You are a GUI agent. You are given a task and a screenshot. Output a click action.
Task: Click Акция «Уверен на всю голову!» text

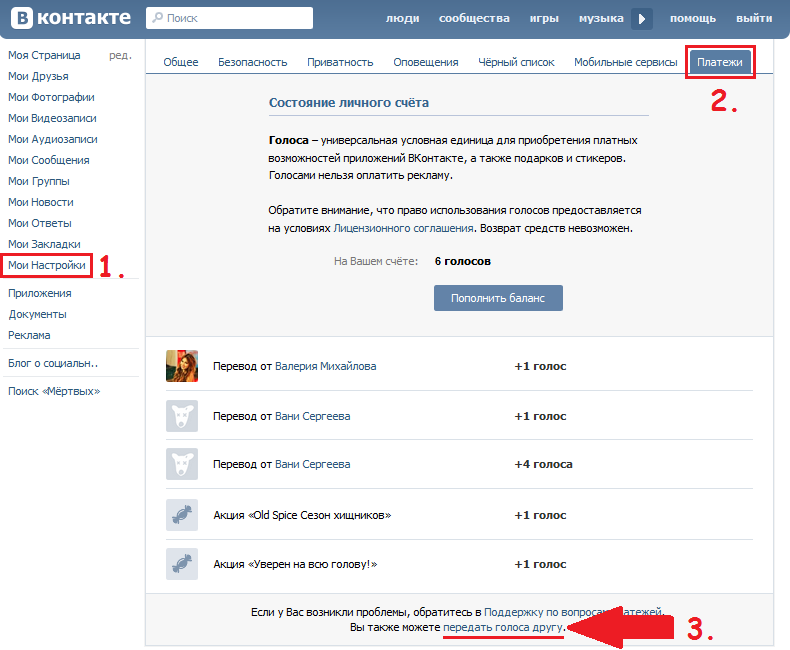[295, 564]
